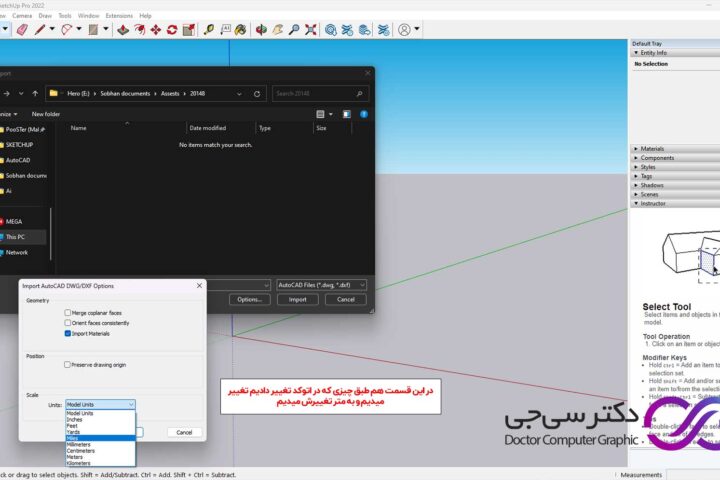Choose Centimeters from the units list
This screenshot has height=480, width=720.
(x=101, y=451)
